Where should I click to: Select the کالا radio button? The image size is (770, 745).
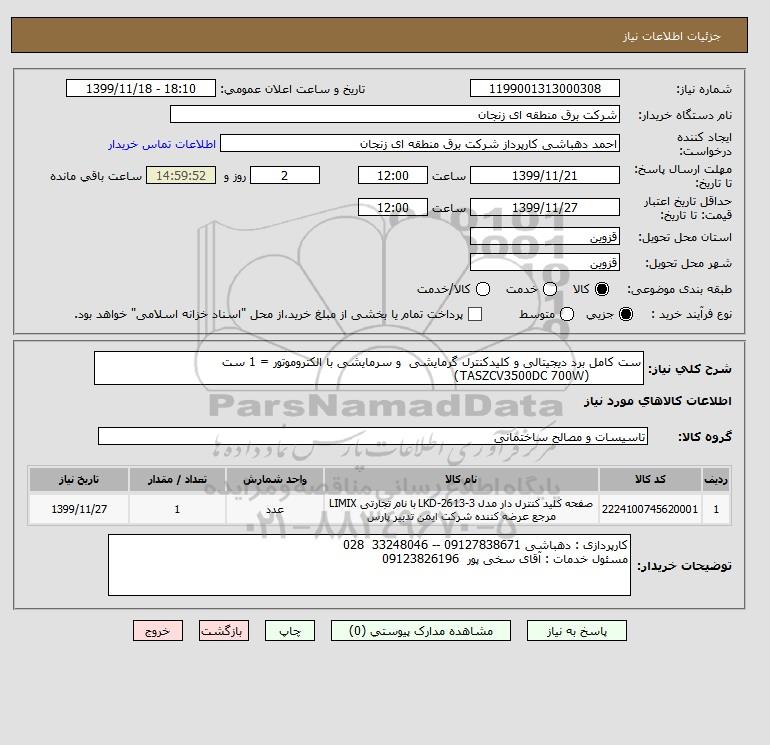tap(602, 289)
